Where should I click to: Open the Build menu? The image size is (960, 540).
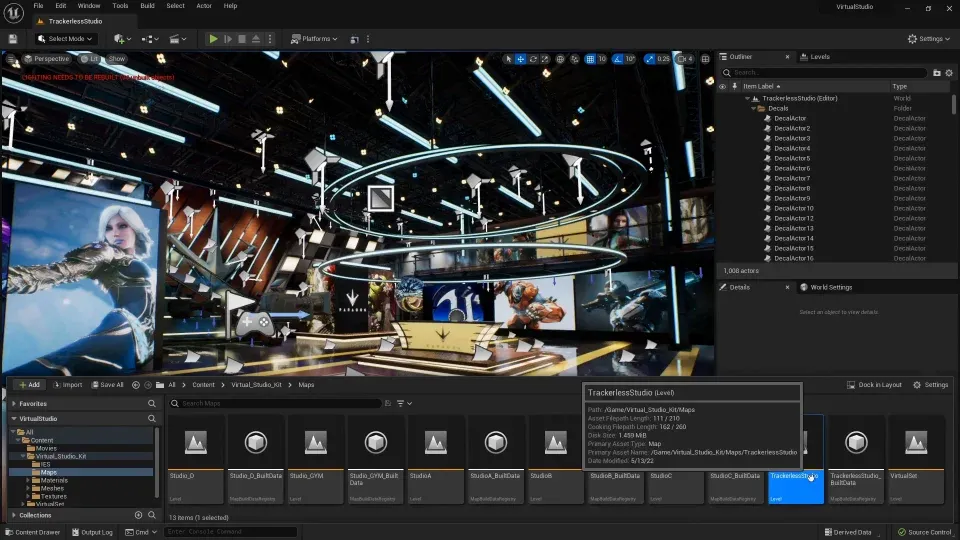[147, 6]
